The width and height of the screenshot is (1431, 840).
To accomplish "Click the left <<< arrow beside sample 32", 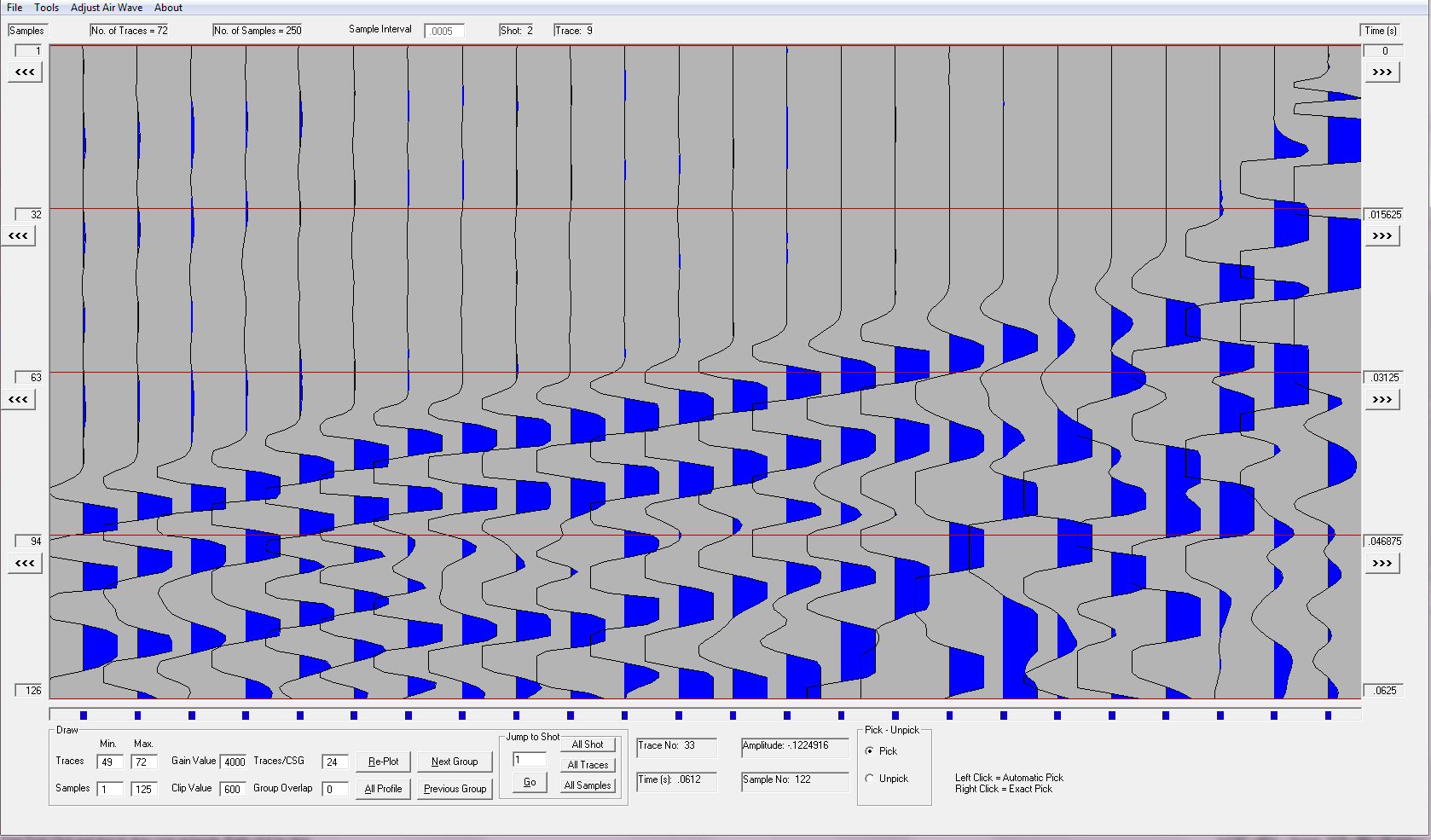I will click(18, 236).
